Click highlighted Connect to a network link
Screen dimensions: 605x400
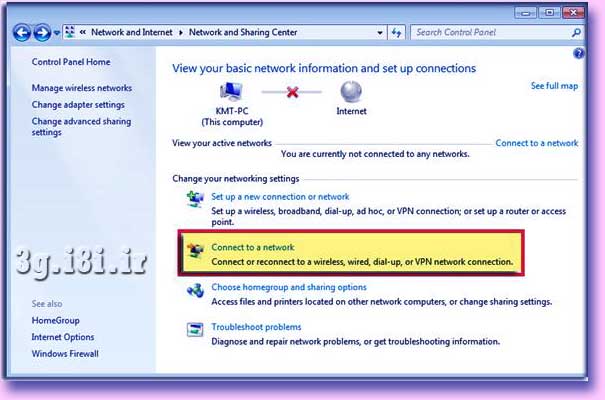click(x=253, y=247)
